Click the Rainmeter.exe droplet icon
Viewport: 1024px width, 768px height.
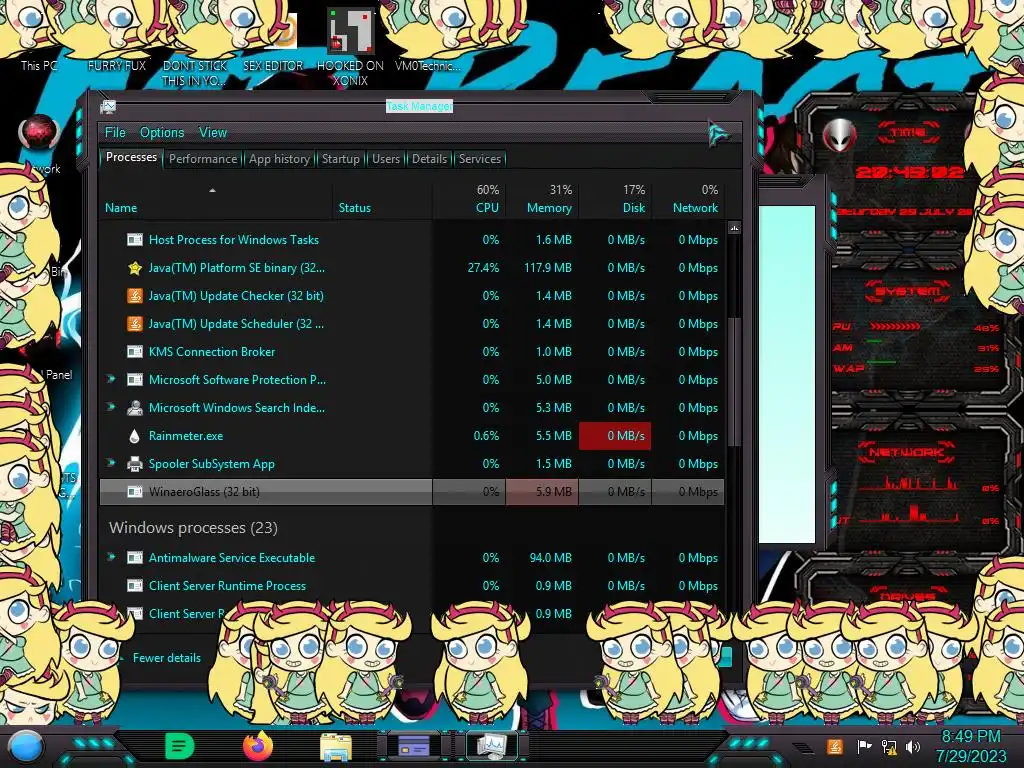pyautogui.click(x=135, y=436)
